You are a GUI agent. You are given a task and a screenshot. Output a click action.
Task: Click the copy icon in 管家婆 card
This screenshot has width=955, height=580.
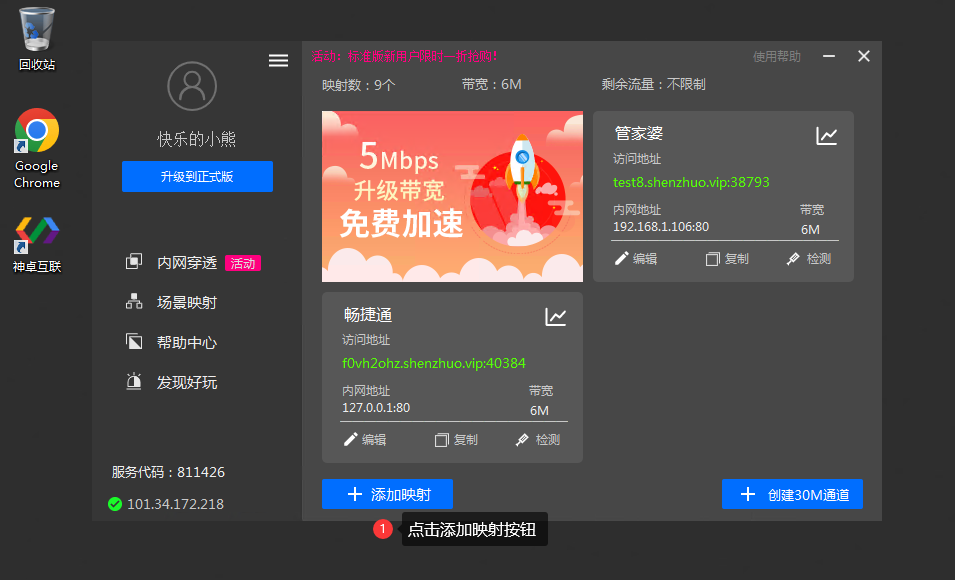[712, 259]
